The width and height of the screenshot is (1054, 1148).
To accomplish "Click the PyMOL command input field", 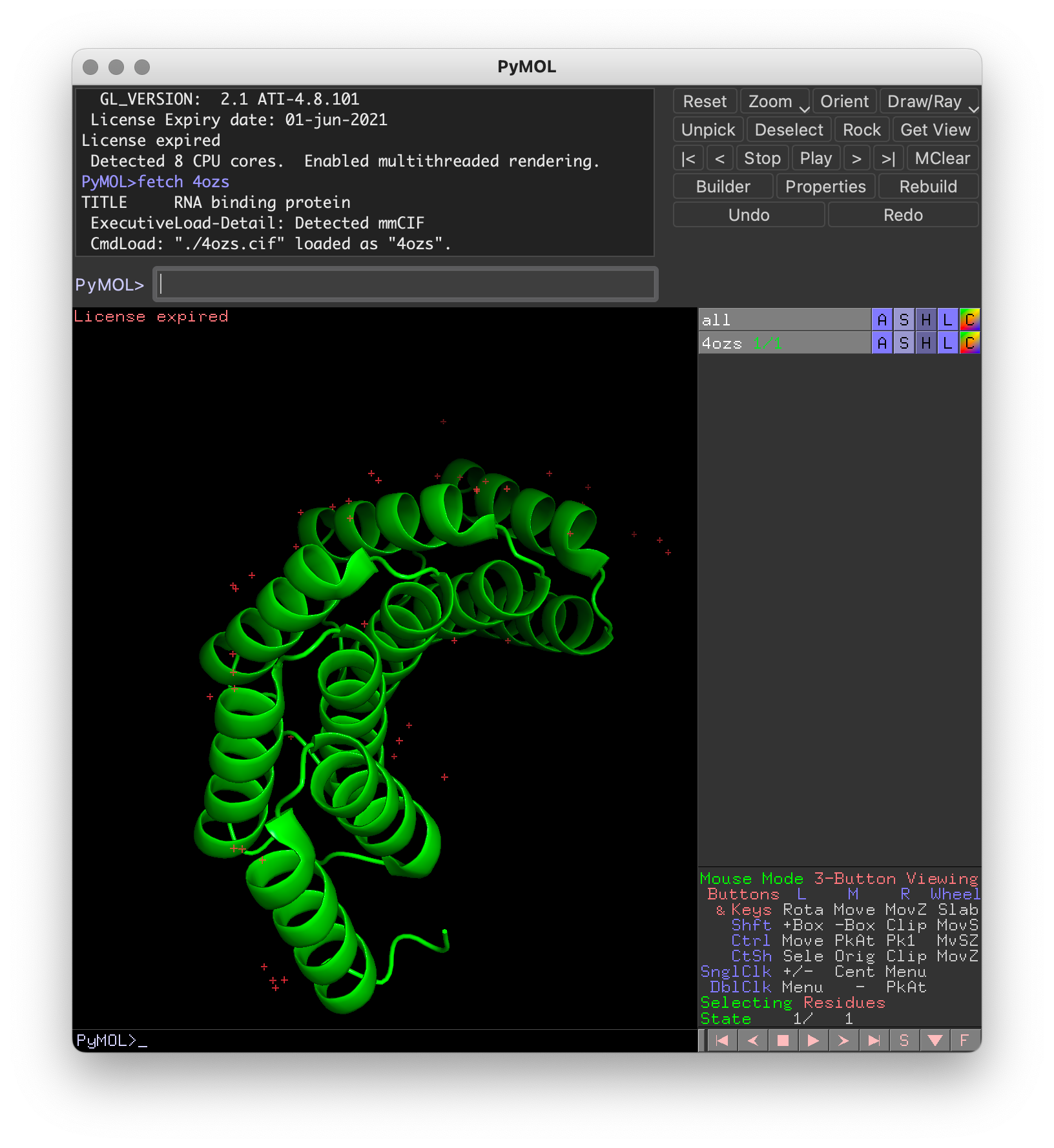I will coord(406,284).
